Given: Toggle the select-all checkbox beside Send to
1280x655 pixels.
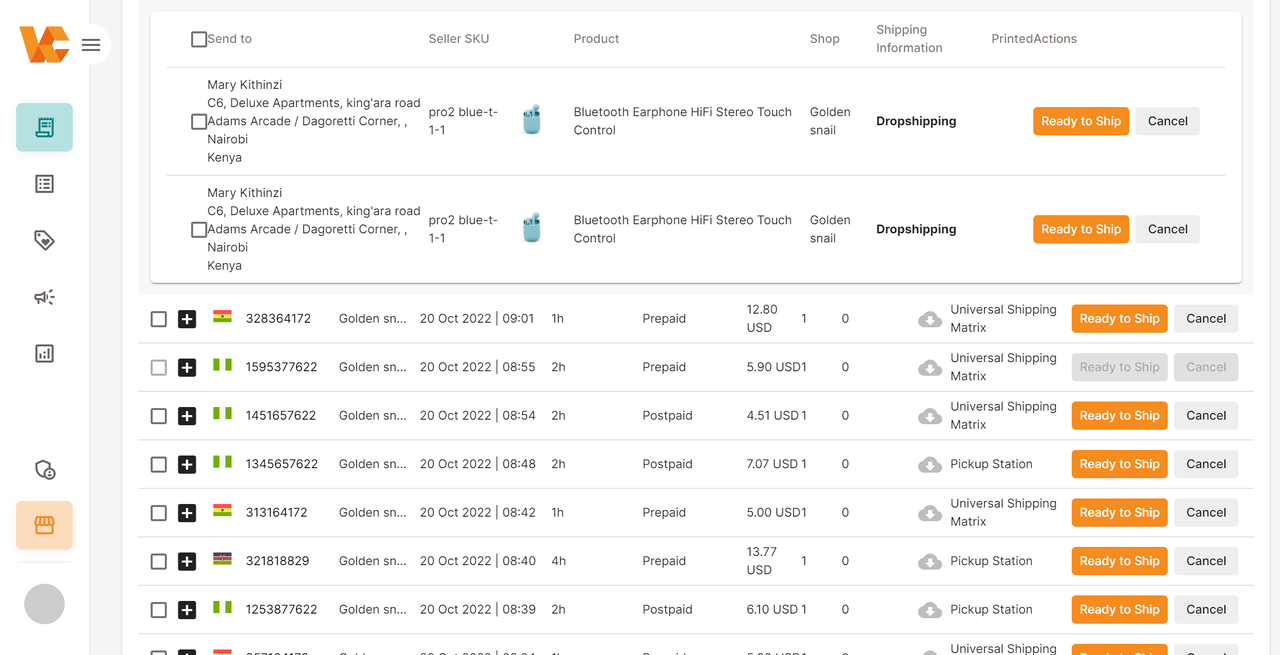Looking at the screenshot, I should (199, 39).
